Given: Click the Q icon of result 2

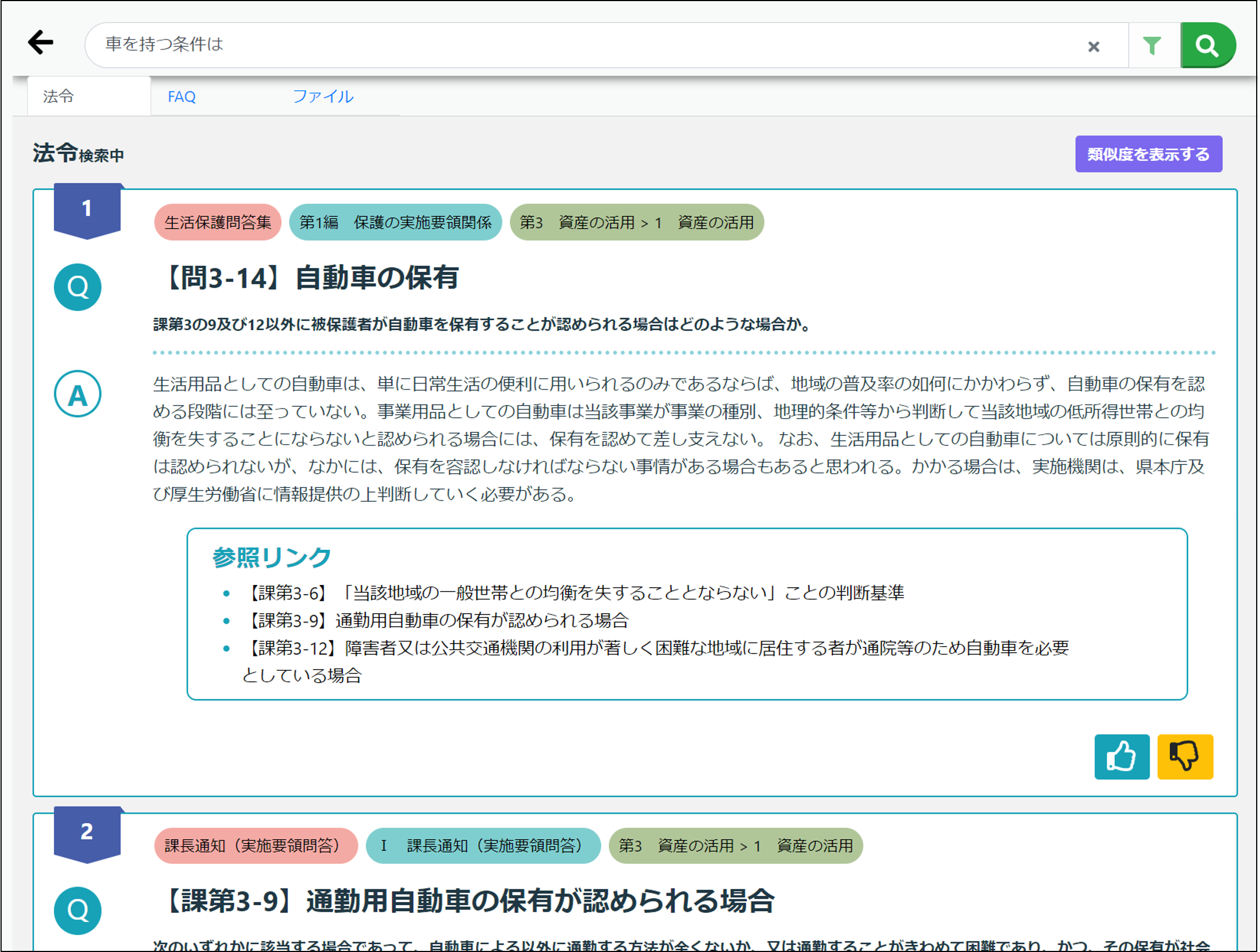Looking at the screenshot, I should pos(78,910).
